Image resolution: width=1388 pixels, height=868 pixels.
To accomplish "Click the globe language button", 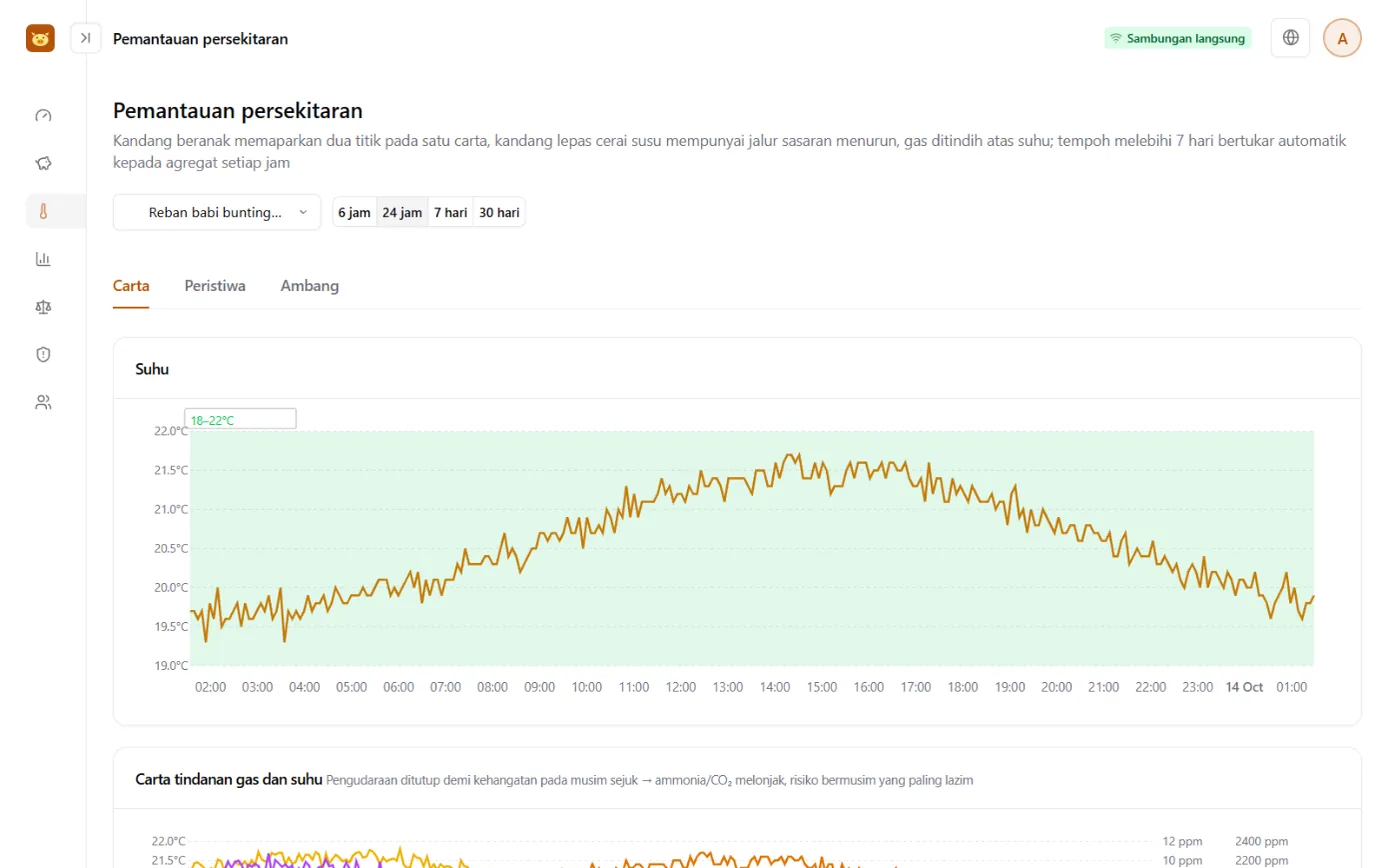I will pos(1290,38).
